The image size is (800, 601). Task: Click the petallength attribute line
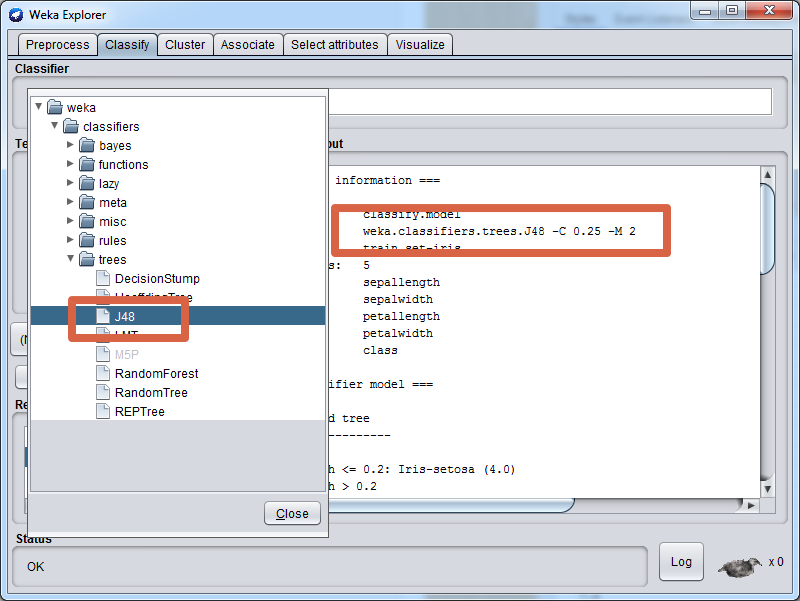point(401,316)
